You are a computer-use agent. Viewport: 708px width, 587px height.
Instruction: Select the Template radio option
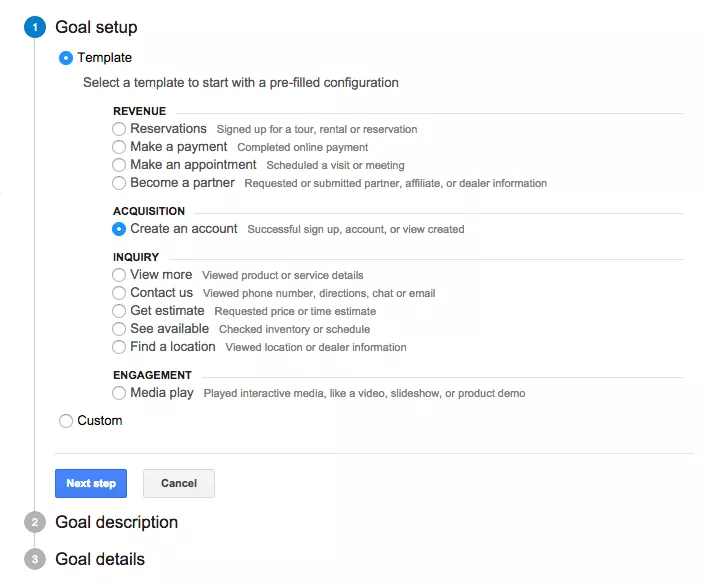pos(67,58)
